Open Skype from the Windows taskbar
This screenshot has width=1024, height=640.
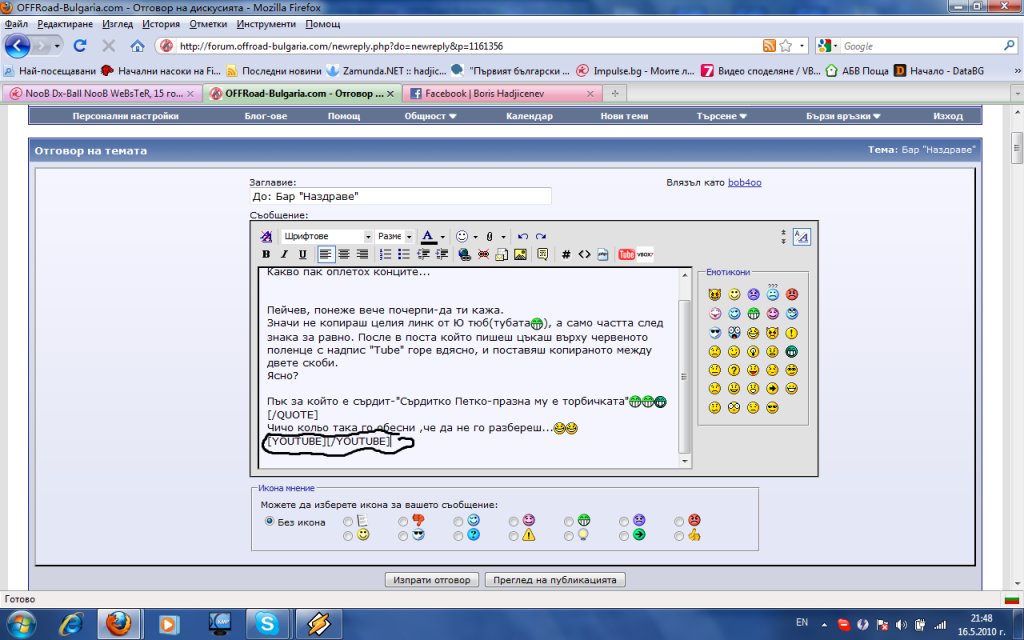click(267, 624)
